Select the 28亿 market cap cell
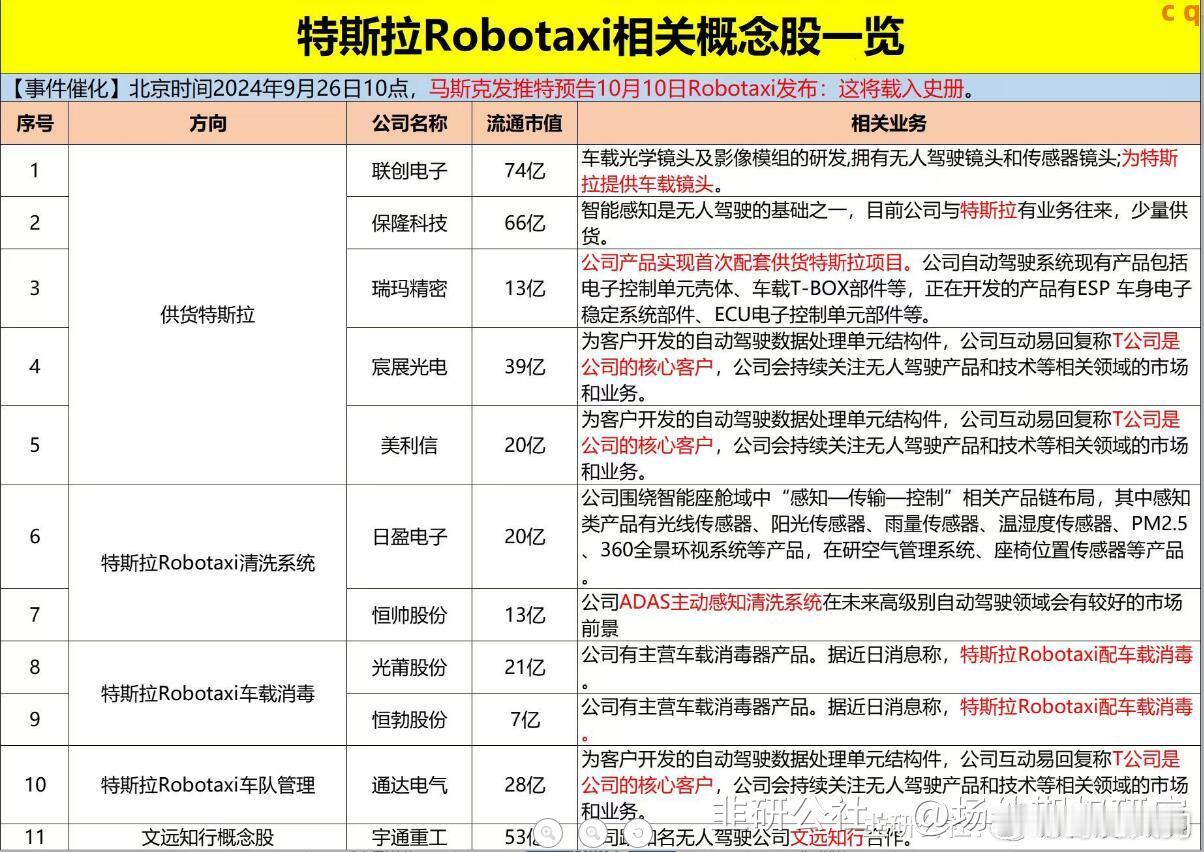1204x852 pixels. click(x=525, y=785)
